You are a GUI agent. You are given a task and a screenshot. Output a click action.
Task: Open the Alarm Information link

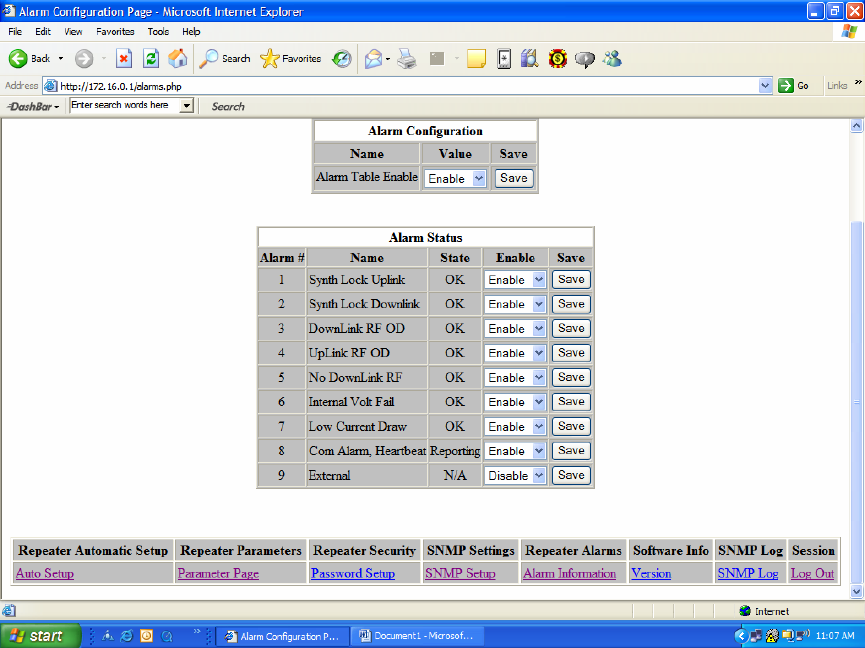[569, 574]
